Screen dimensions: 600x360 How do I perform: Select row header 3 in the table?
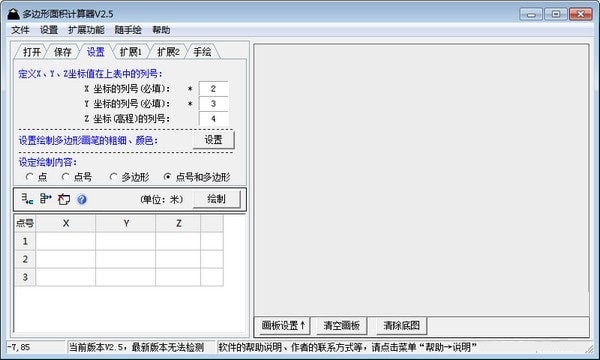pyautogui.click(x=25, y=277)
